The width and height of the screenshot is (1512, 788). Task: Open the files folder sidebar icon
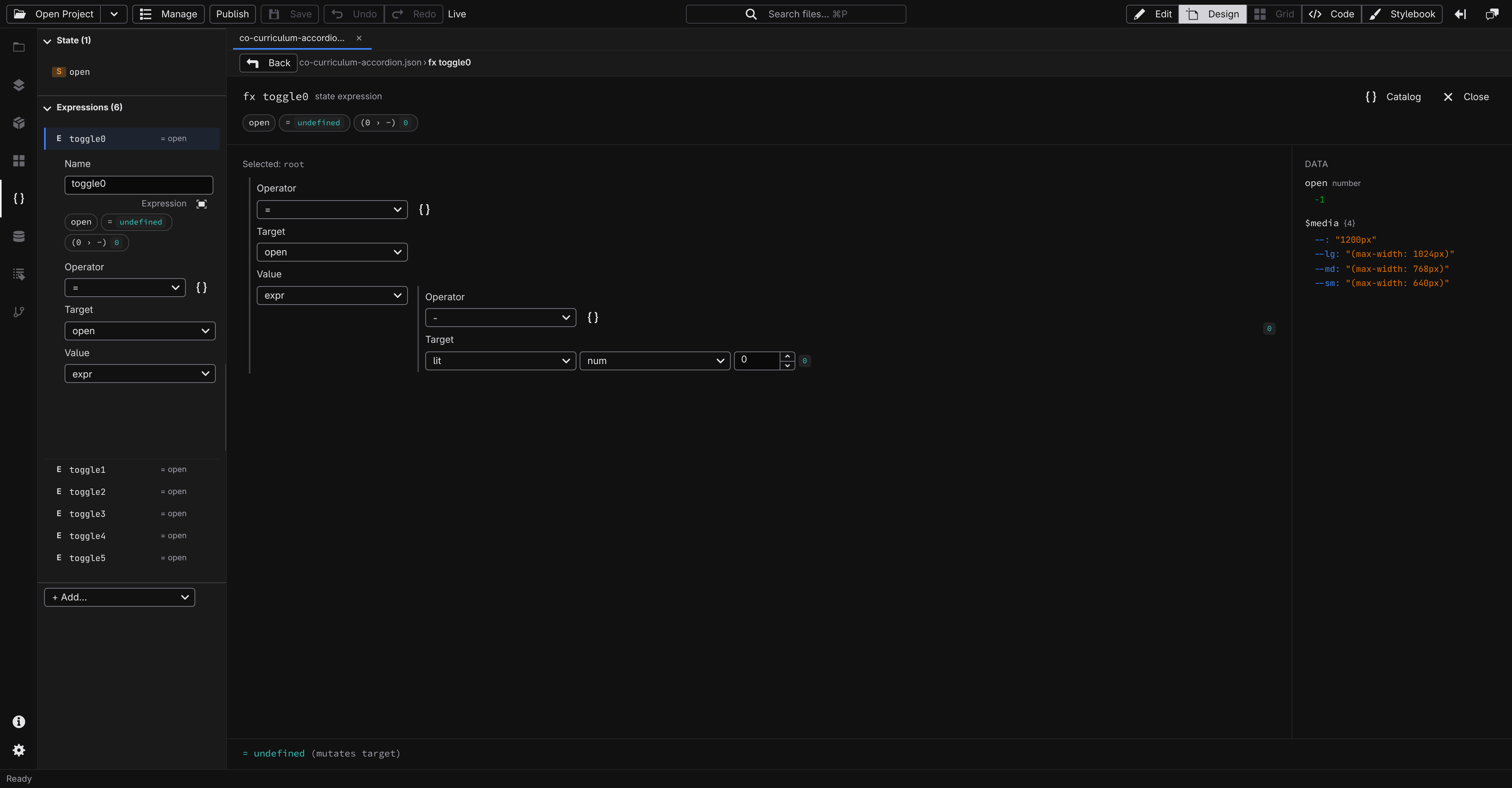click(19, 47)
